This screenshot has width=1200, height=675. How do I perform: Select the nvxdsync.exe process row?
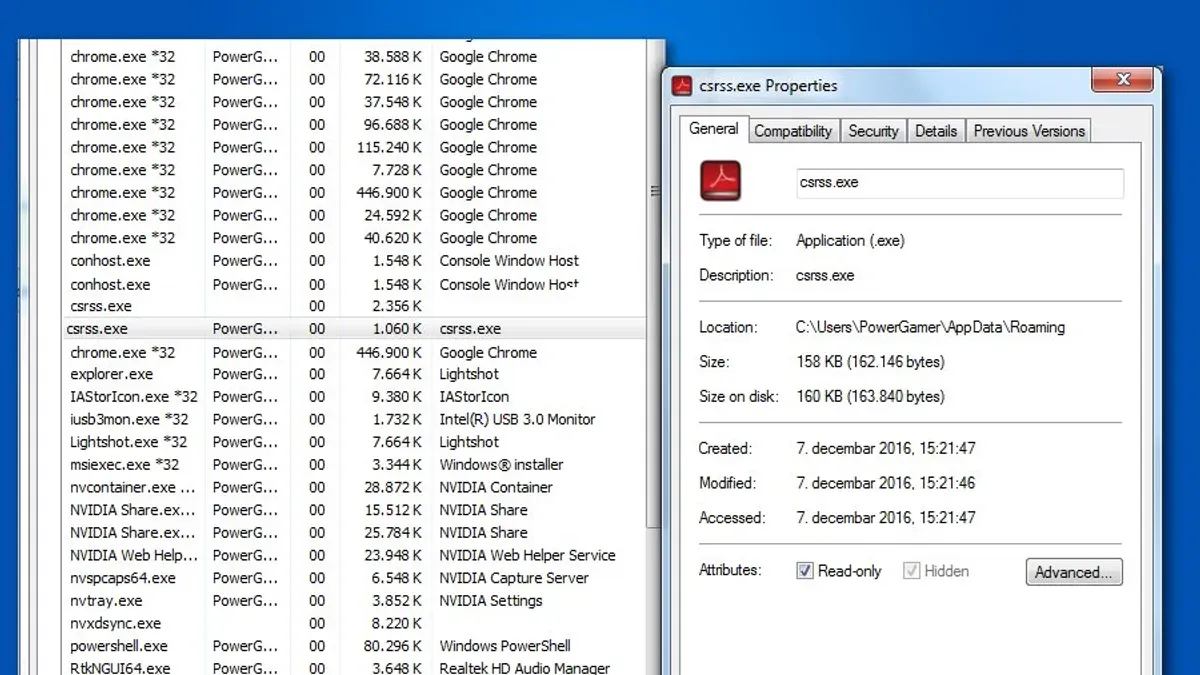(355, 624)
